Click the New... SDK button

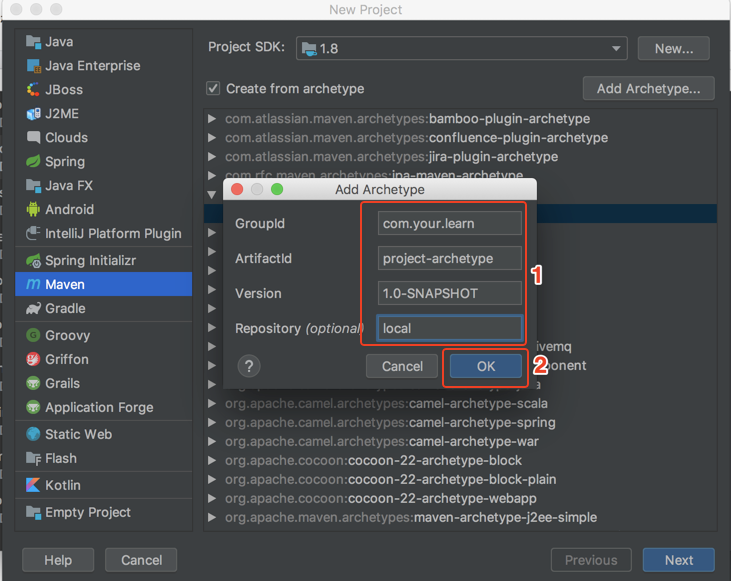[x=674, y=48]
